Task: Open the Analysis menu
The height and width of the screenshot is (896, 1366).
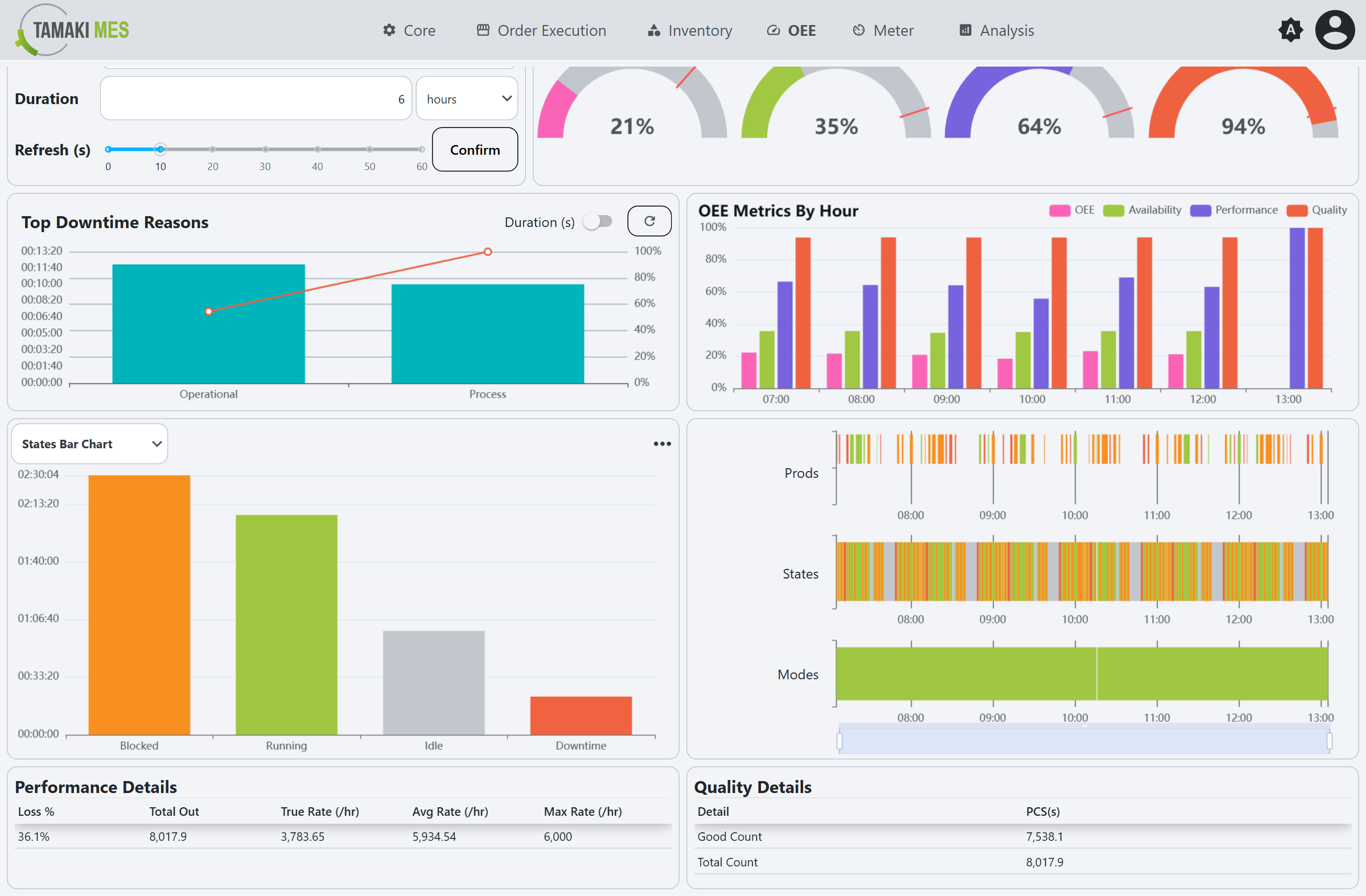Action: pyautogui.click(x=997, y=30)
